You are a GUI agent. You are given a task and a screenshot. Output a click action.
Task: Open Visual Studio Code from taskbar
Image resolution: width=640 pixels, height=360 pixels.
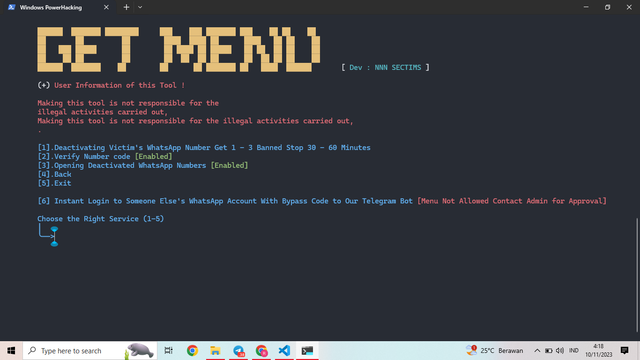(284, 351)
